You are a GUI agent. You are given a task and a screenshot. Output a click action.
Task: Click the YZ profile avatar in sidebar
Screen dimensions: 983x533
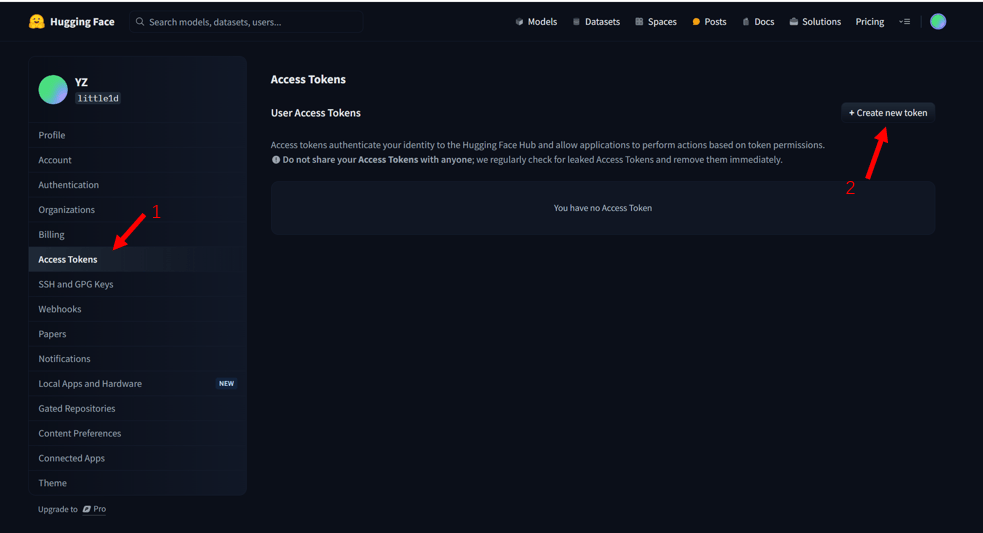pos(53,90)
